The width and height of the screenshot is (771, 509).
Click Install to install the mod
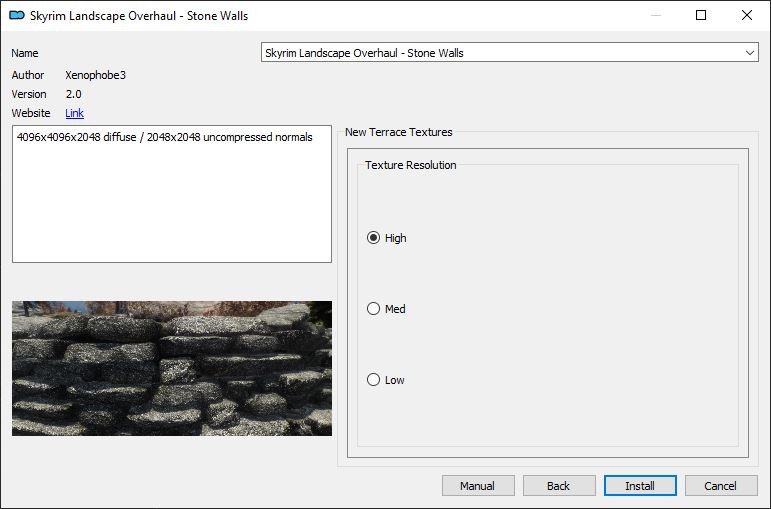[640, 486]
